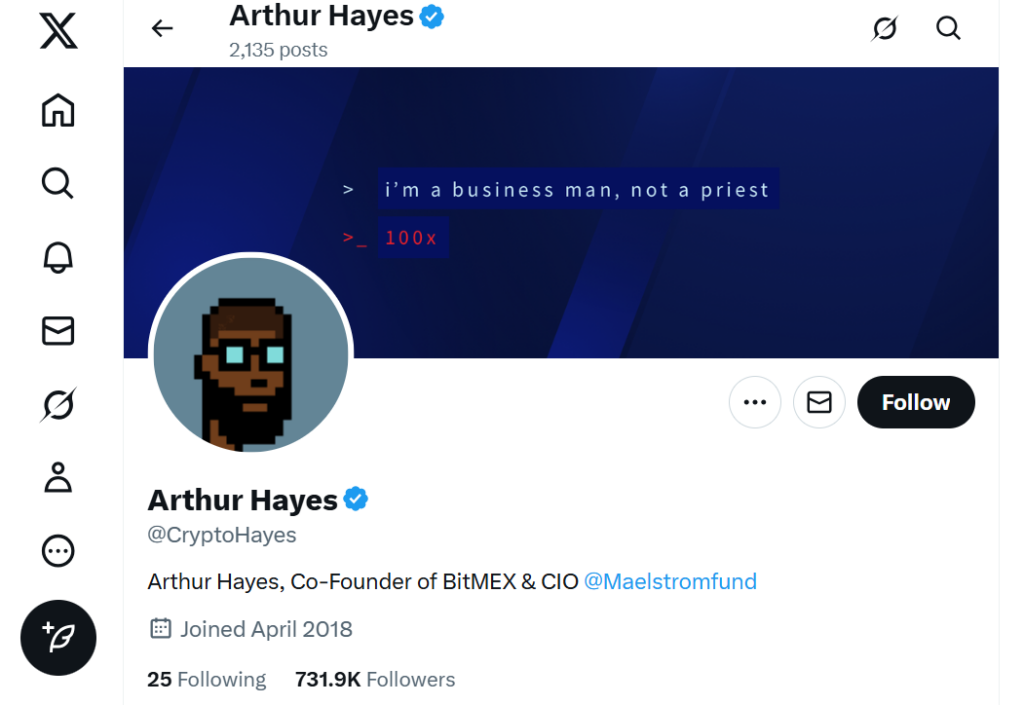Viewport: 1024px width, 705px height.
Task: Open Grok icon in sidebar
Action: pyautogui.click(x=58, y=404)
